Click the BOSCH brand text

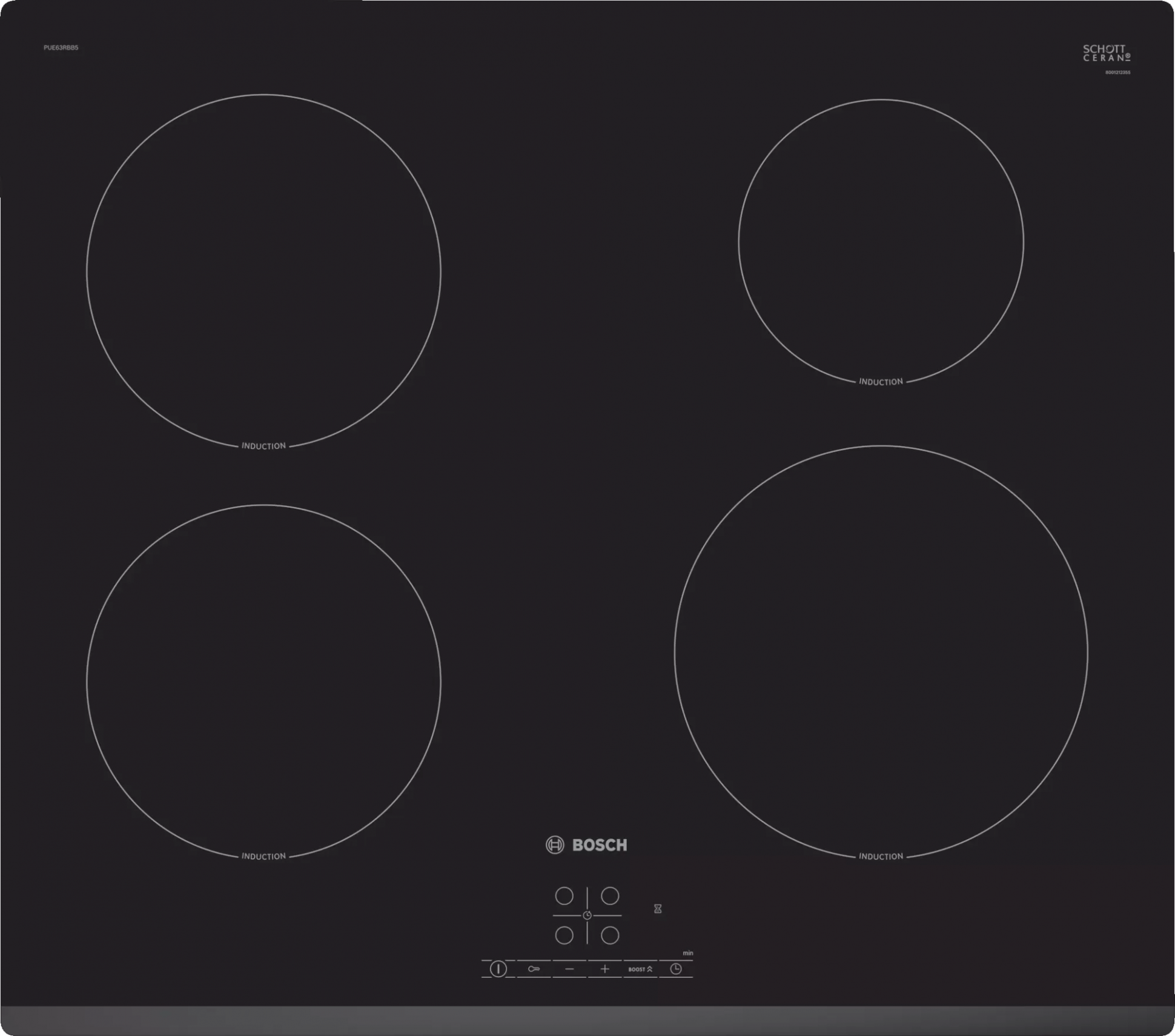(600, 845)
